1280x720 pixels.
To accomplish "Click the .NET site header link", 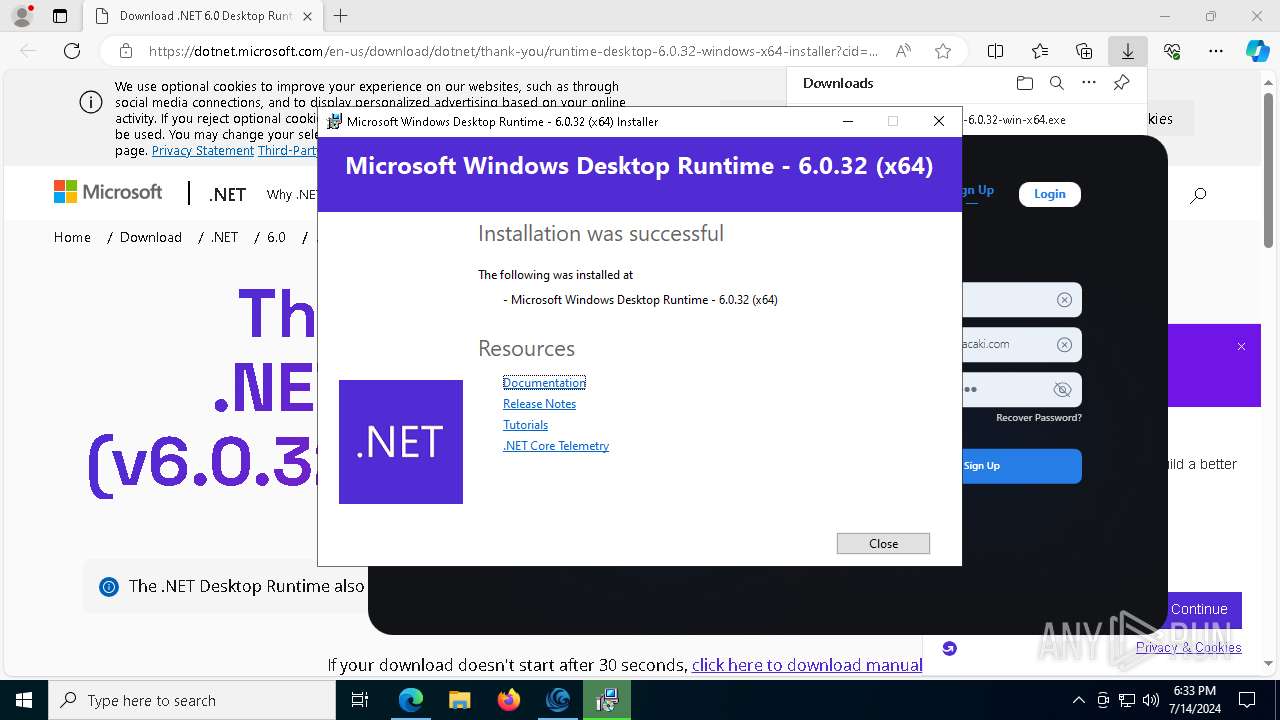I will click(x=227, y=195).
